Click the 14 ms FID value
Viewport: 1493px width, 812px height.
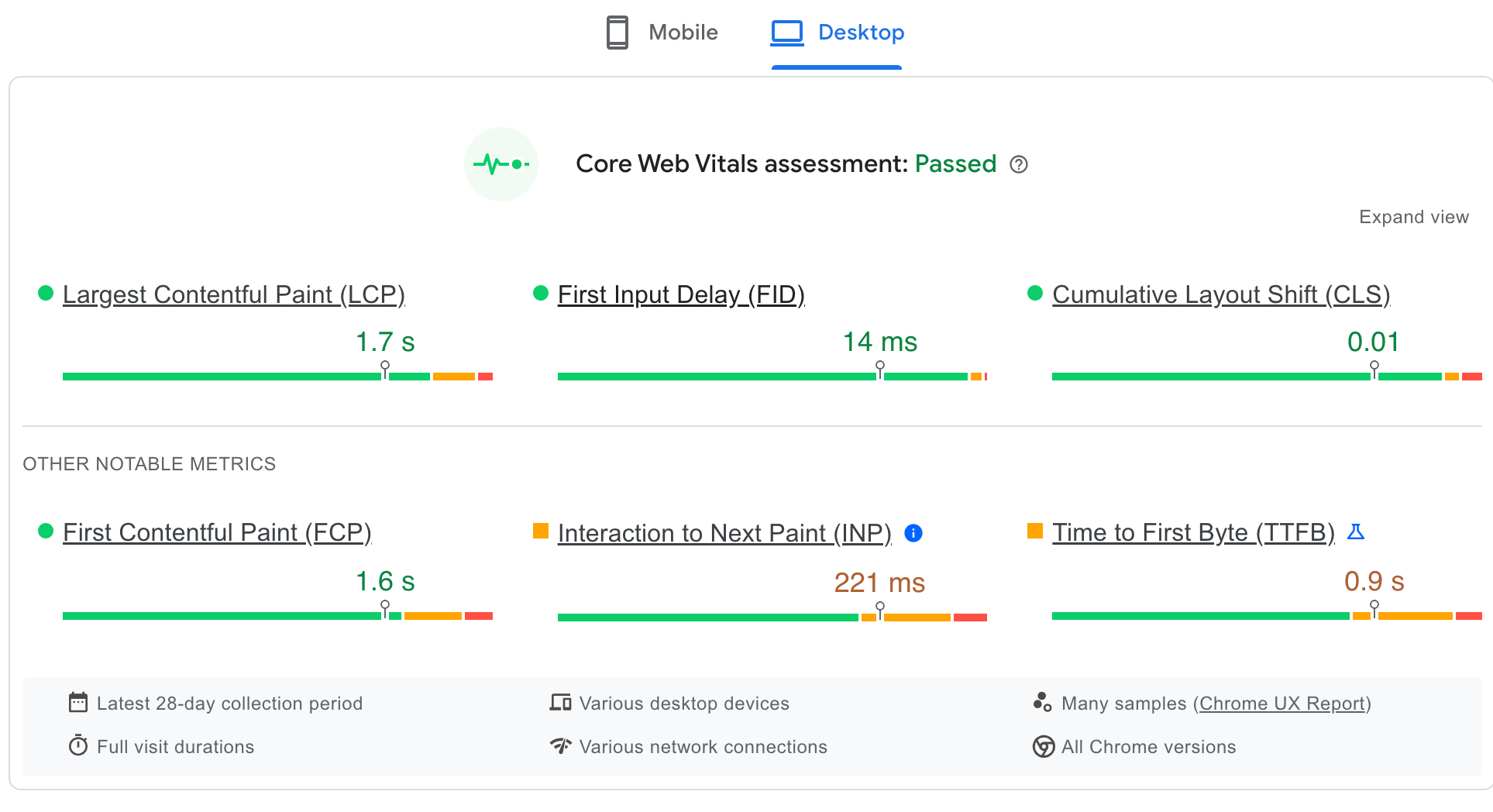(880, 342)
